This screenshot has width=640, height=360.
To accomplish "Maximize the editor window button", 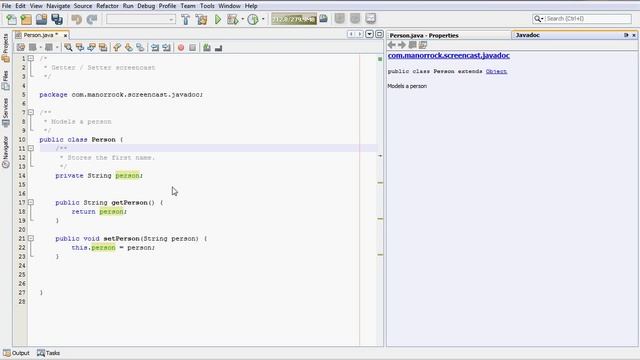I will click(379, 34).
